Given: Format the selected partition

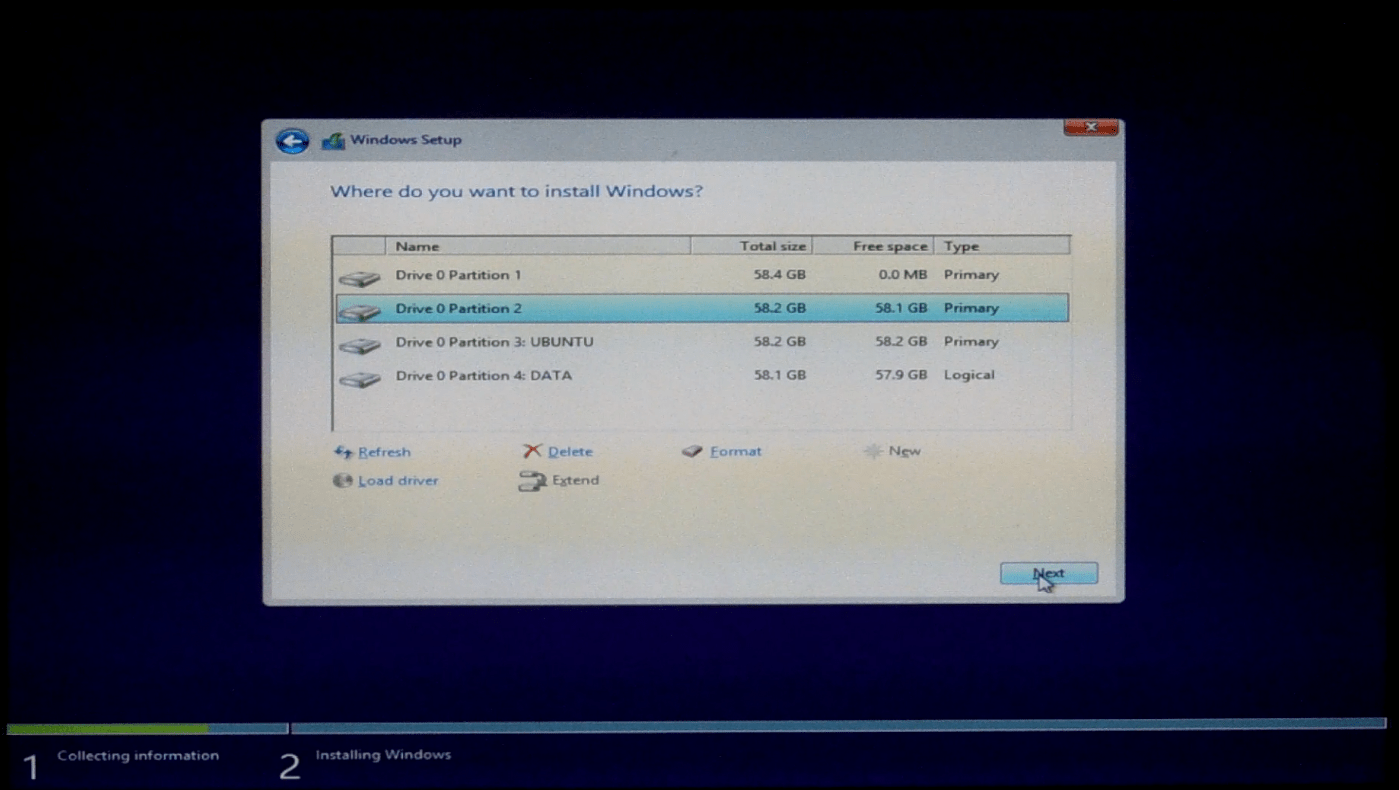Looking at the screenshot, I should coord(736,452).
